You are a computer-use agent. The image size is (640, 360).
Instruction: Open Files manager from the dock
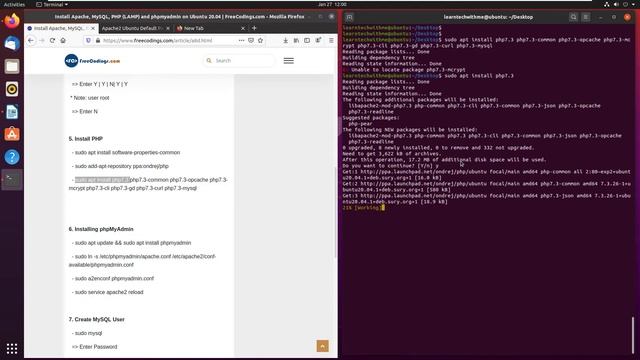[12, 66]
